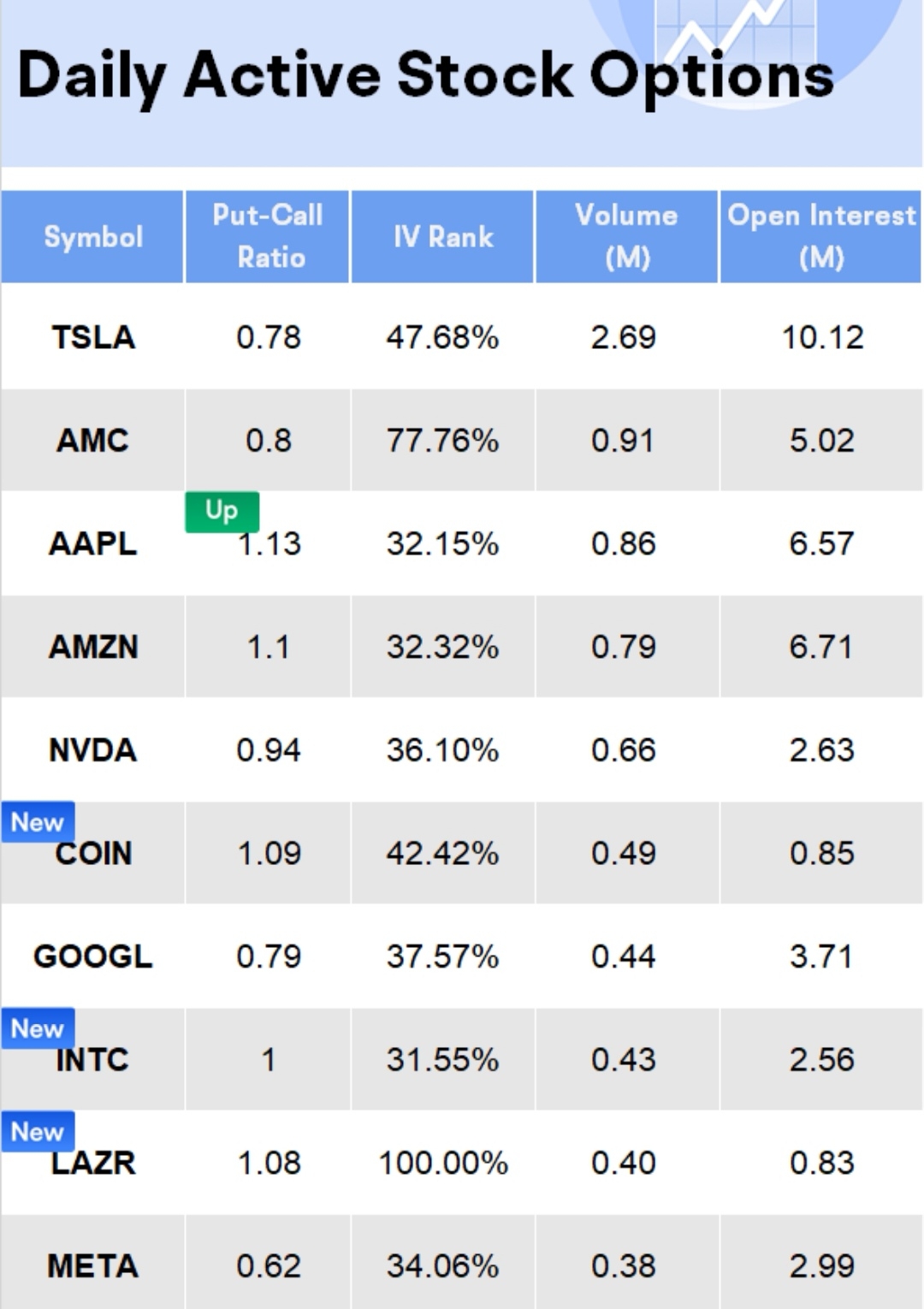Click LAZR's 100.00% IV Rank value
The width and height of the screenshot is (924, 1309).
443,1163
